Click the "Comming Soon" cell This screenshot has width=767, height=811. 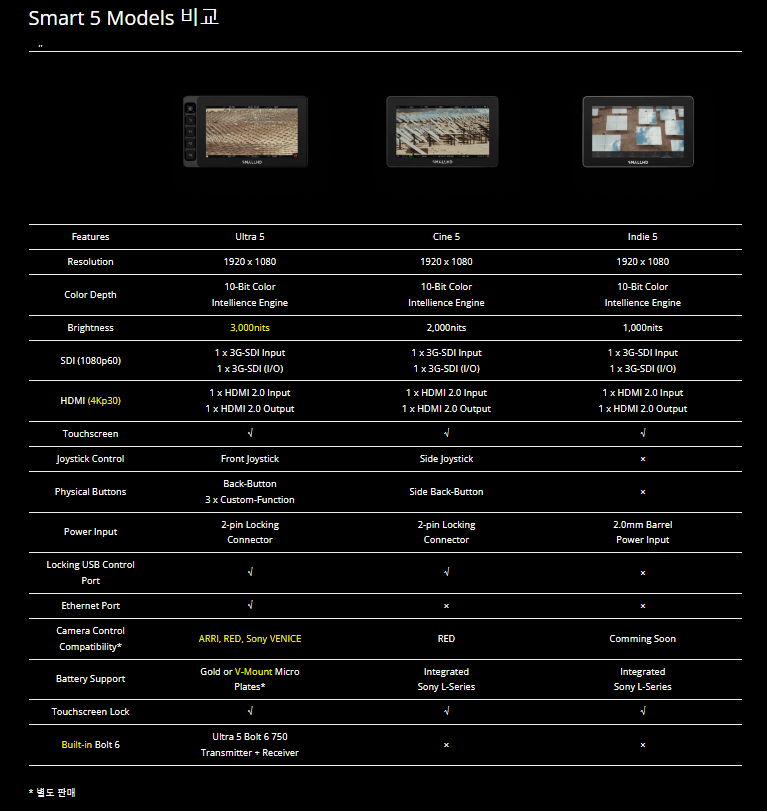(642, 639)
